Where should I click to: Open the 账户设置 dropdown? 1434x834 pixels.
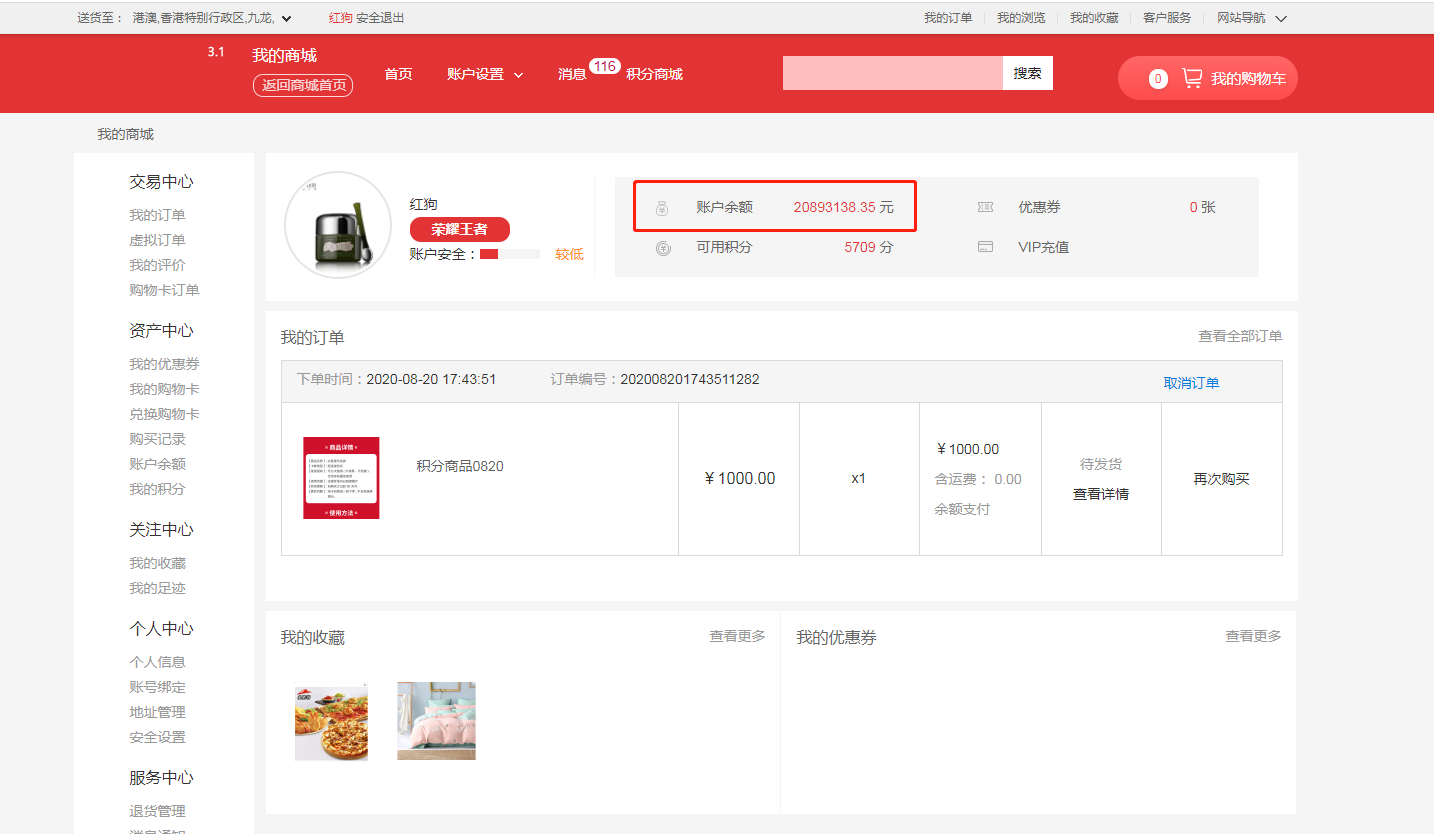pyautogui.click(x=485, y=74)
